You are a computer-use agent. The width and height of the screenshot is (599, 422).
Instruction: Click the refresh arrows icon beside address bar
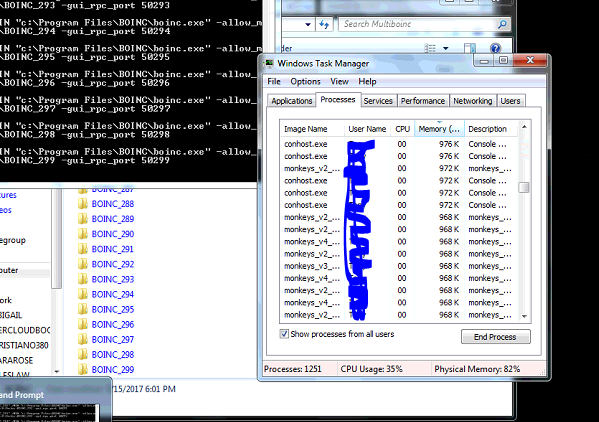click(324, 24)
